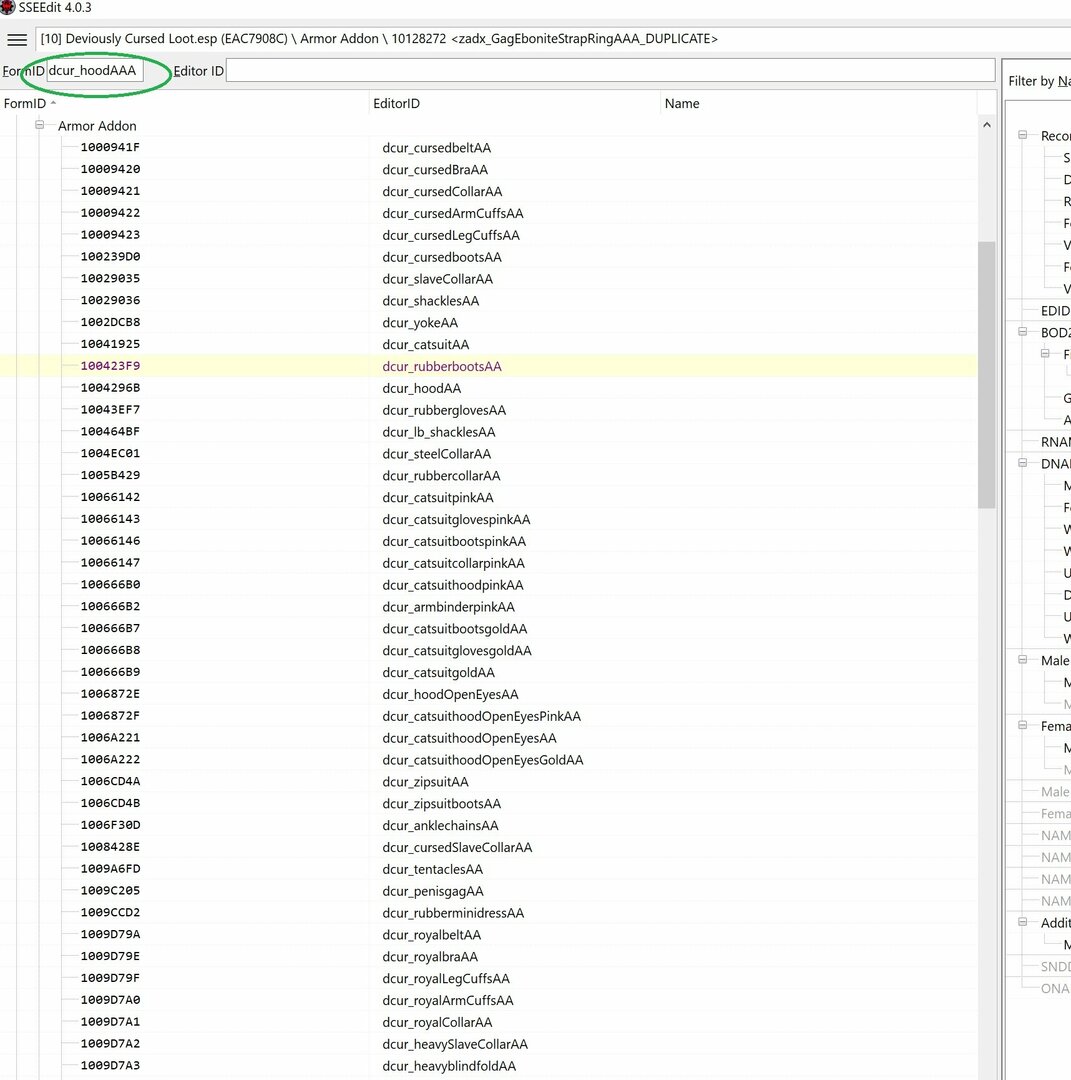1071x1080 pixels.
Task: Select dcur_royalLegCuffsAA record
Action: [489, 979]
